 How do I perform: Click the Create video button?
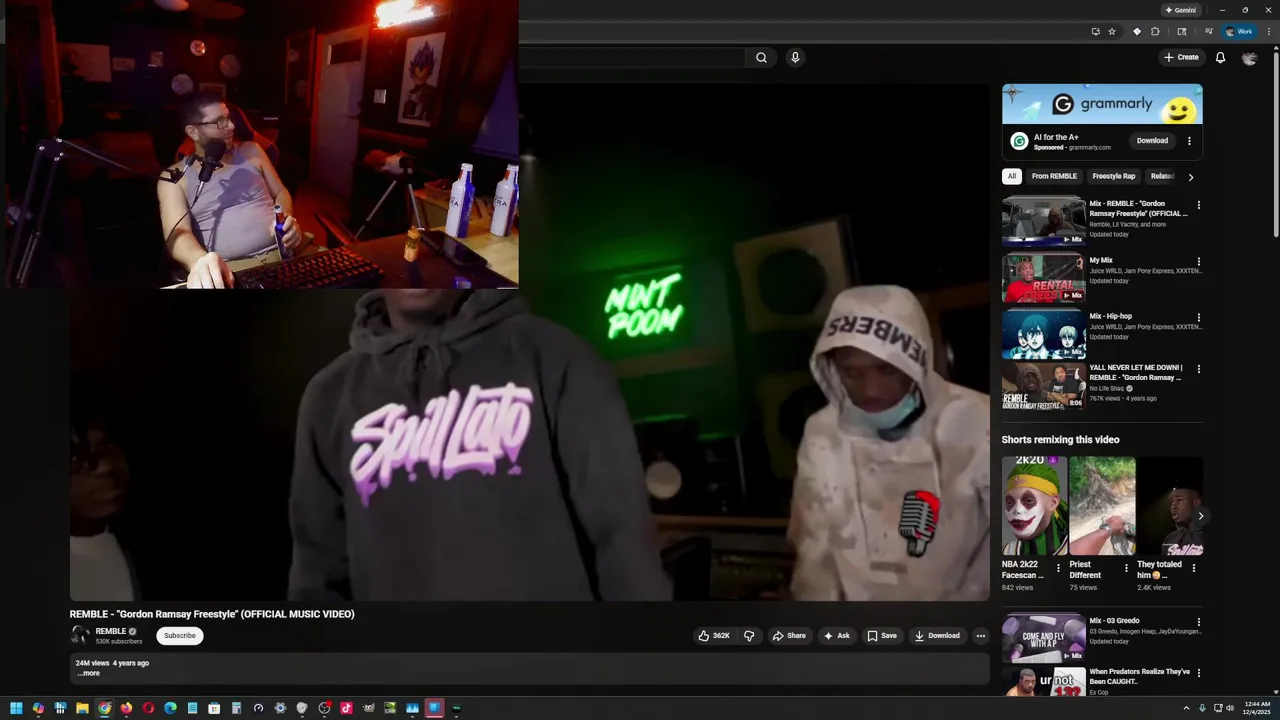(1181, 58)
